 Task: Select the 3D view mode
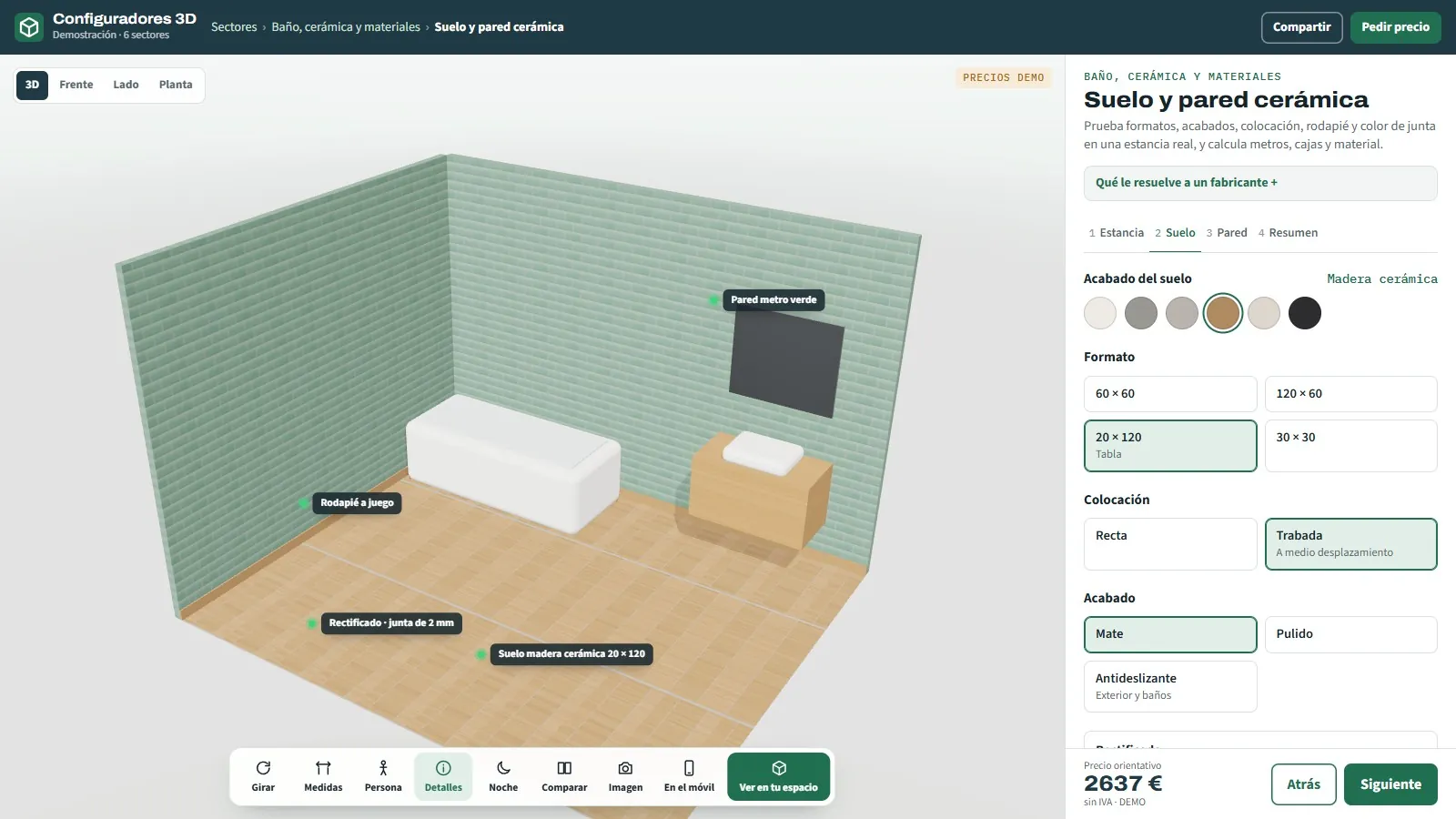tap(32, 85)
